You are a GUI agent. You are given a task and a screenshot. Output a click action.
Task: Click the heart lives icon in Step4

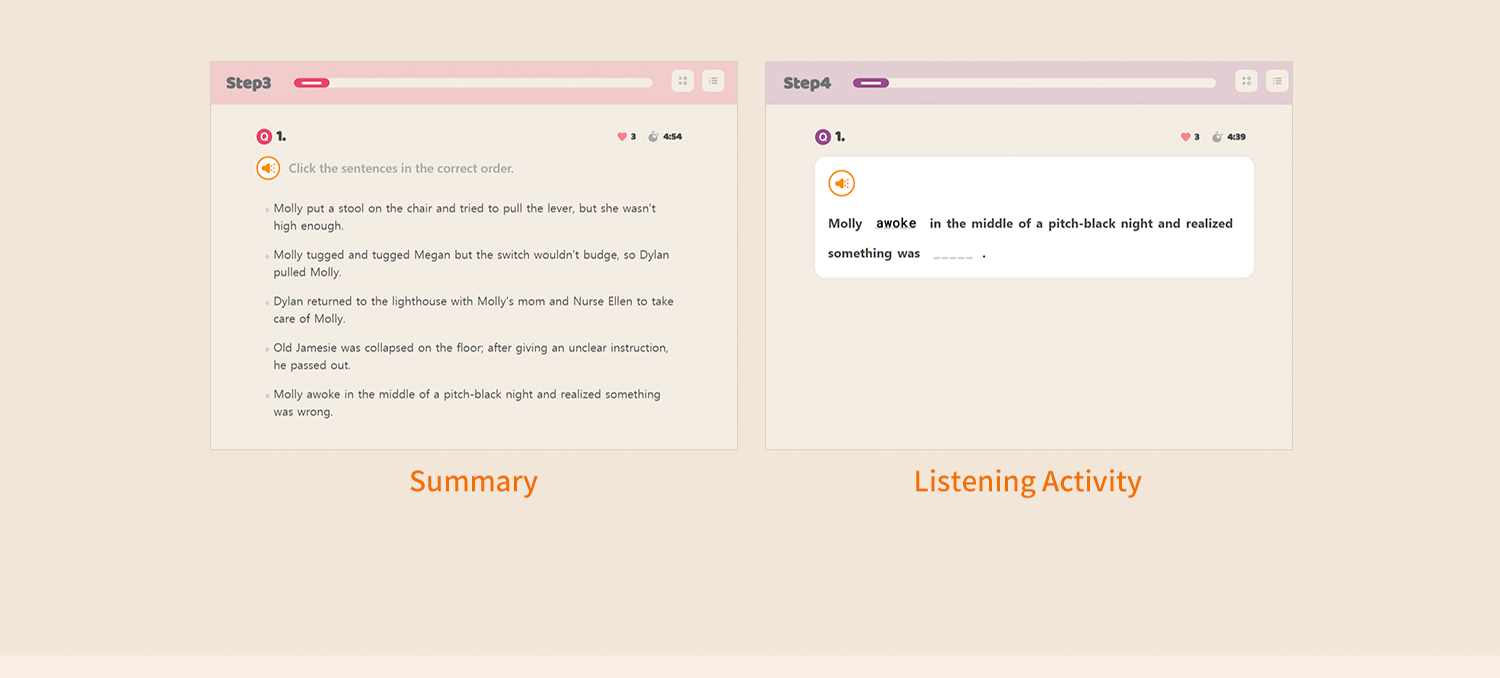click(x=1186, y=137)
